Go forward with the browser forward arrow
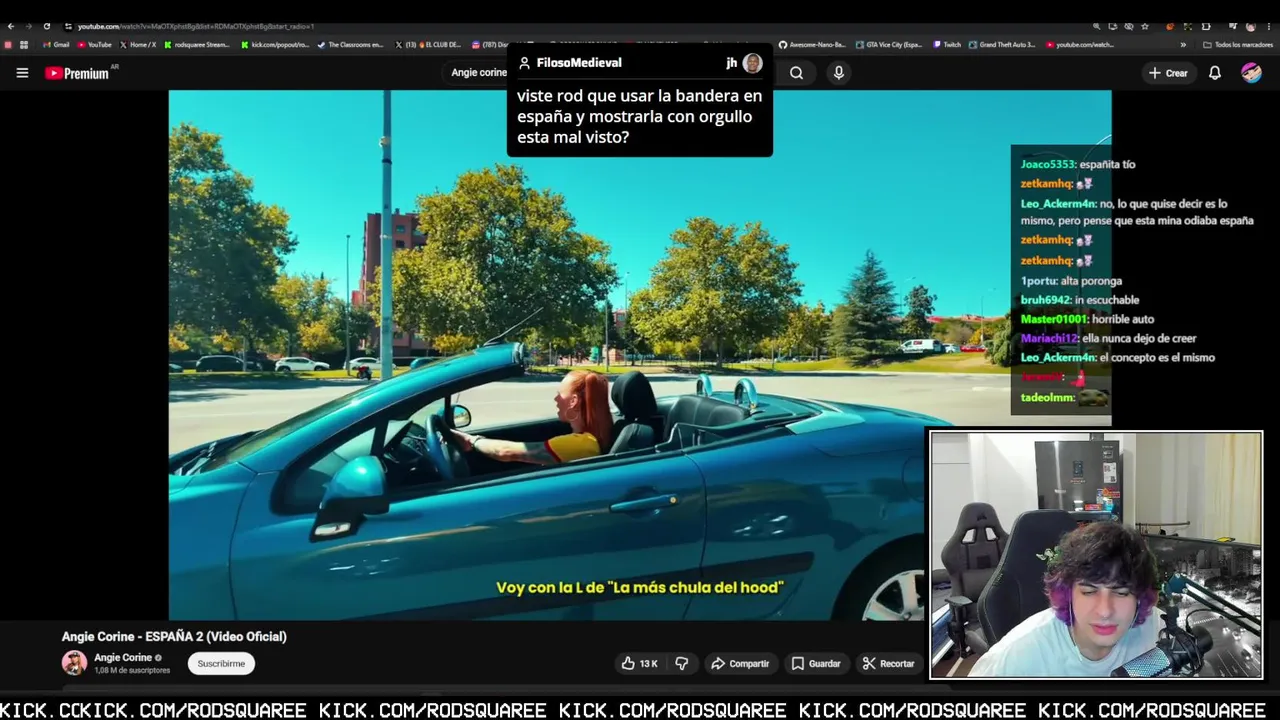1280x720 pixels. click(x=28, y=26)
